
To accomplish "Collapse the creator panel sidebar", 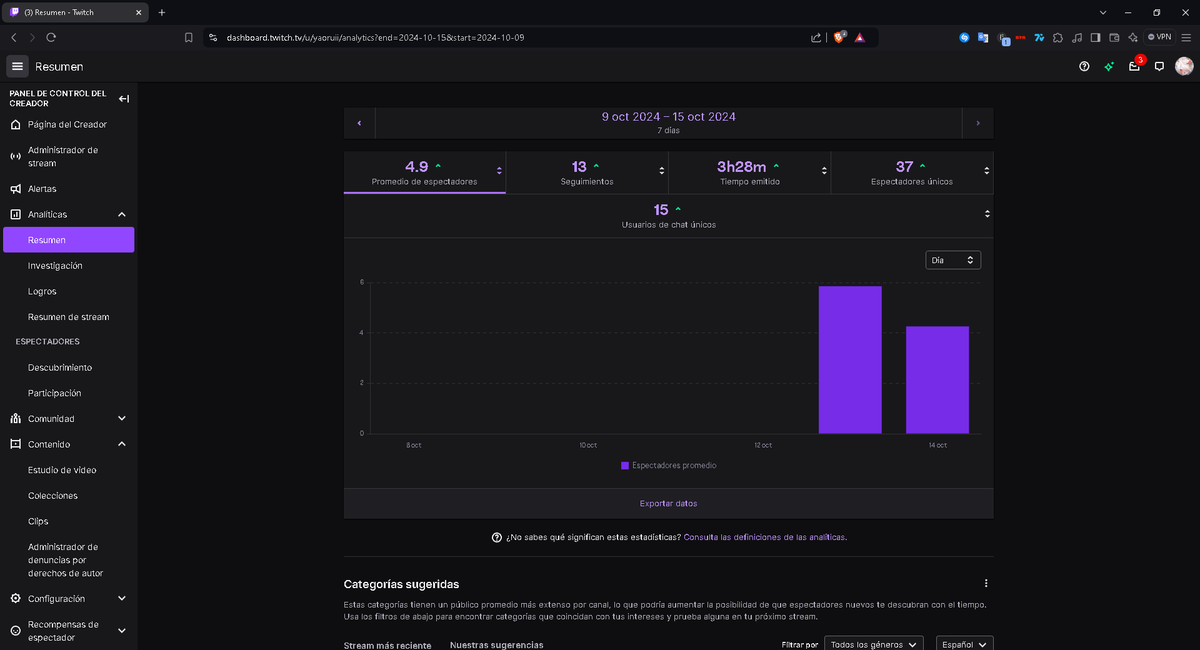I will pos(124,98).
